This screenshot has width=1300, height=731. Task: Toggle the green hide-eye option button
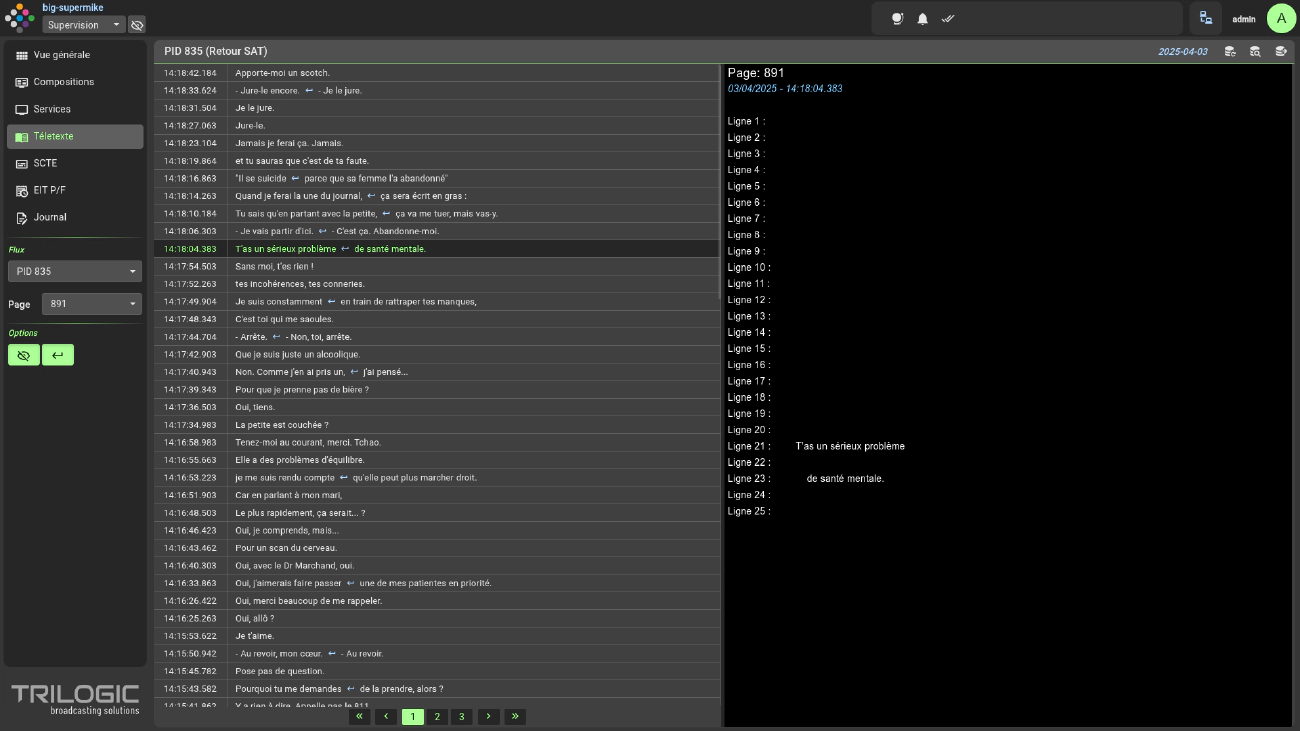[x=24, y=354]
